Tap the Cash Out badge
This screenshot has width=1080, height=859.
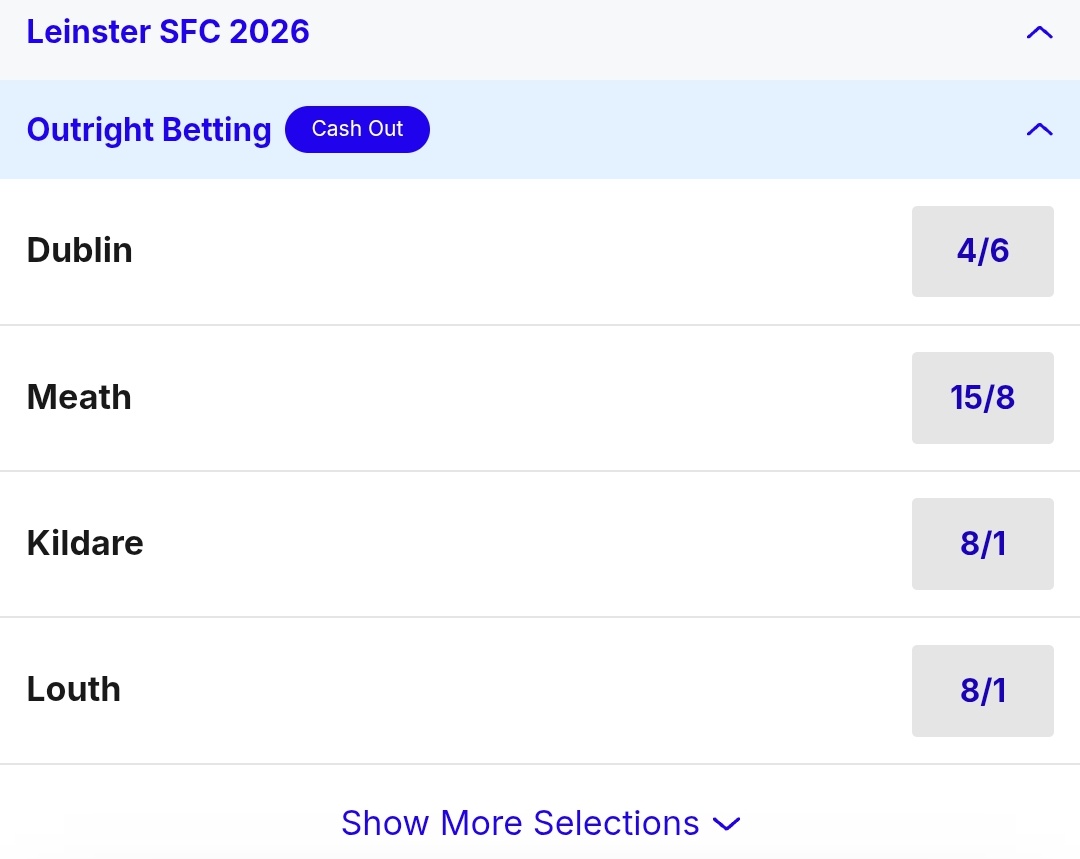357,129
